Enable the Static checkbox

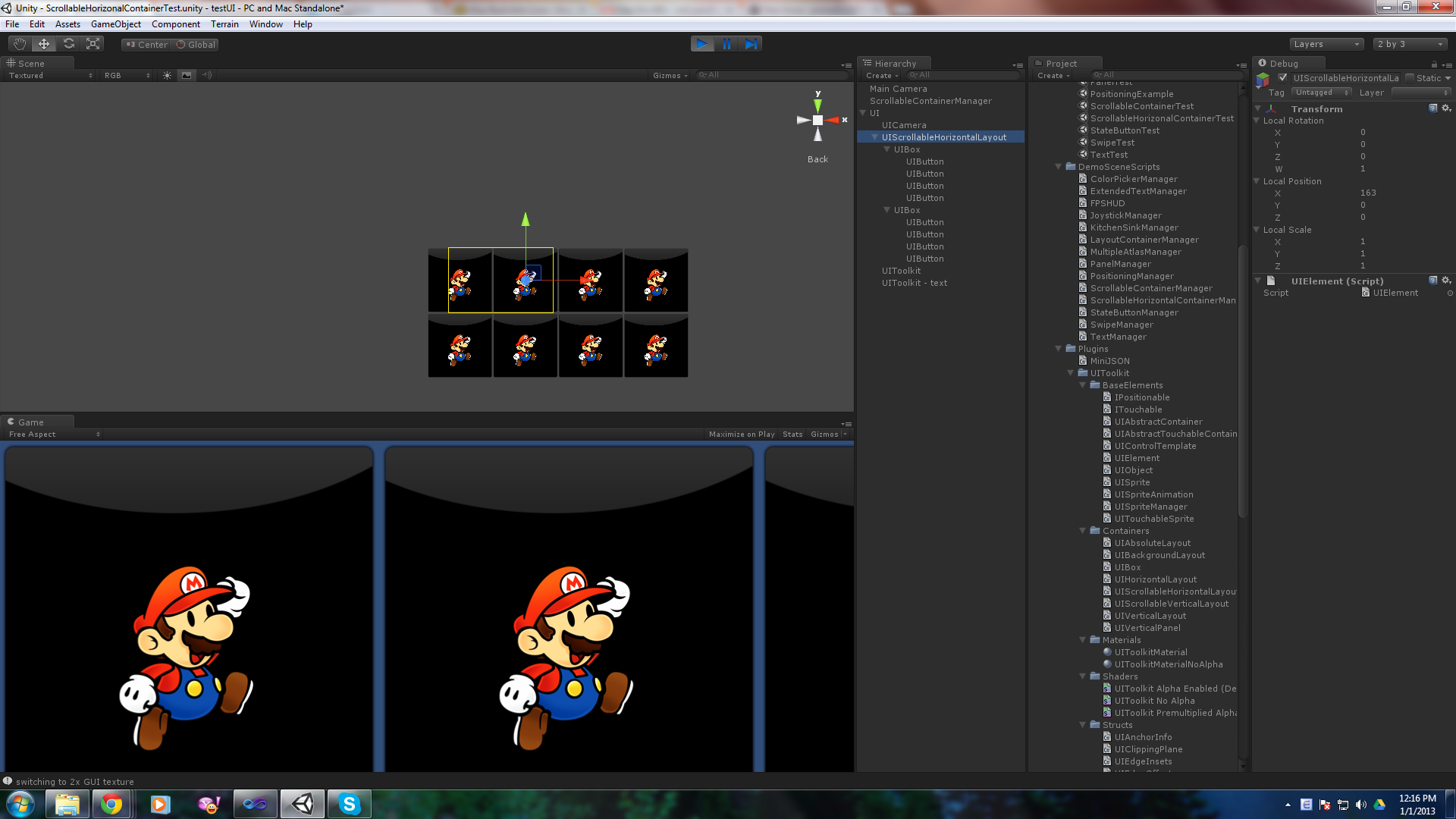point(1410,77)
